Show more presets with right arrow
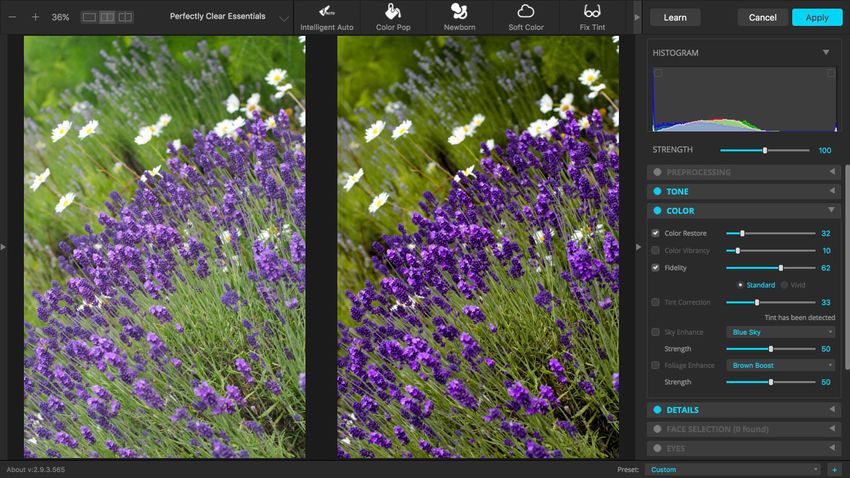 [x=637, y=17]
